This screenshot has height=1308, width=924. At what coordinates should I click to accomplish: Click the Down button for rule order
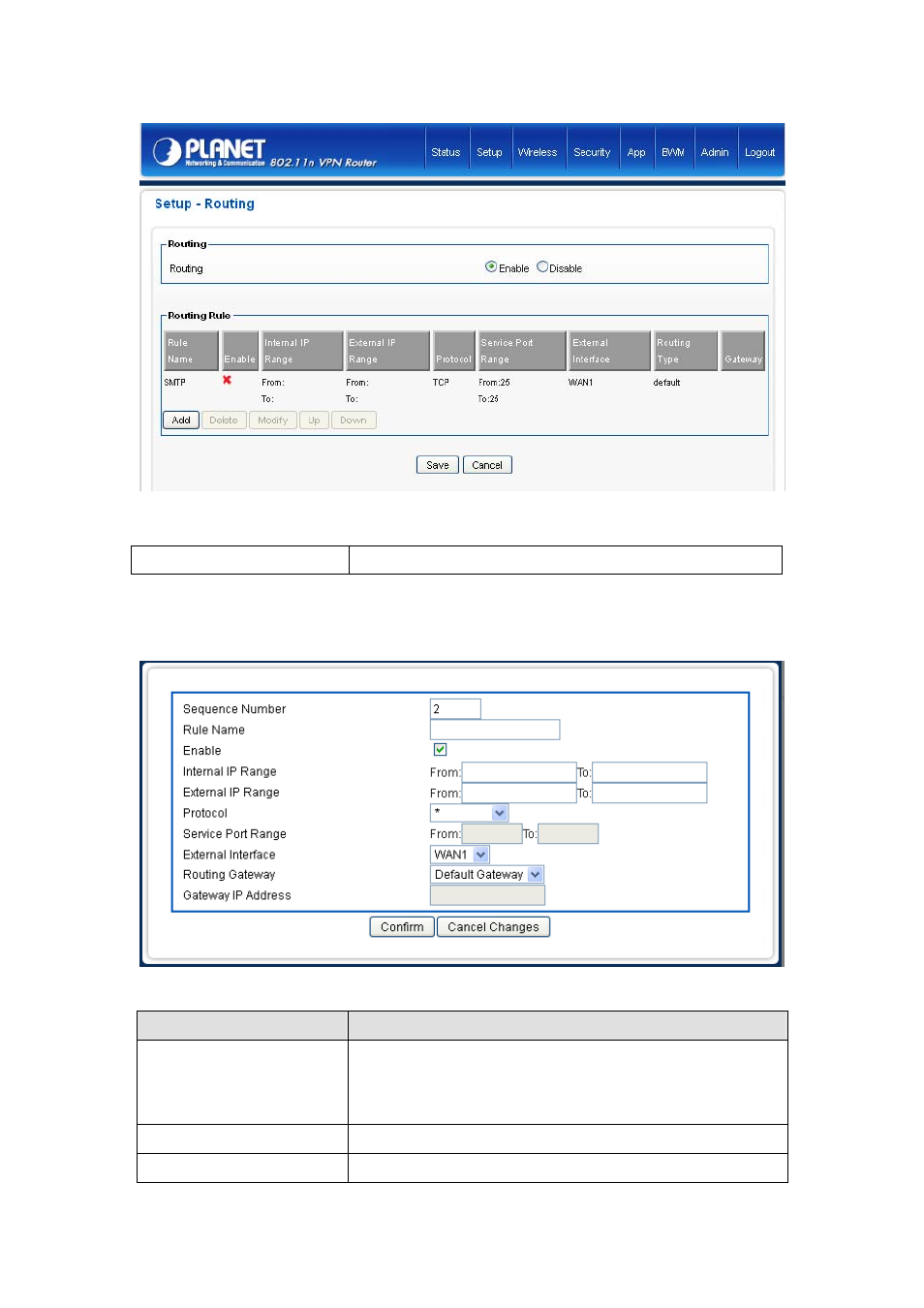354,420
